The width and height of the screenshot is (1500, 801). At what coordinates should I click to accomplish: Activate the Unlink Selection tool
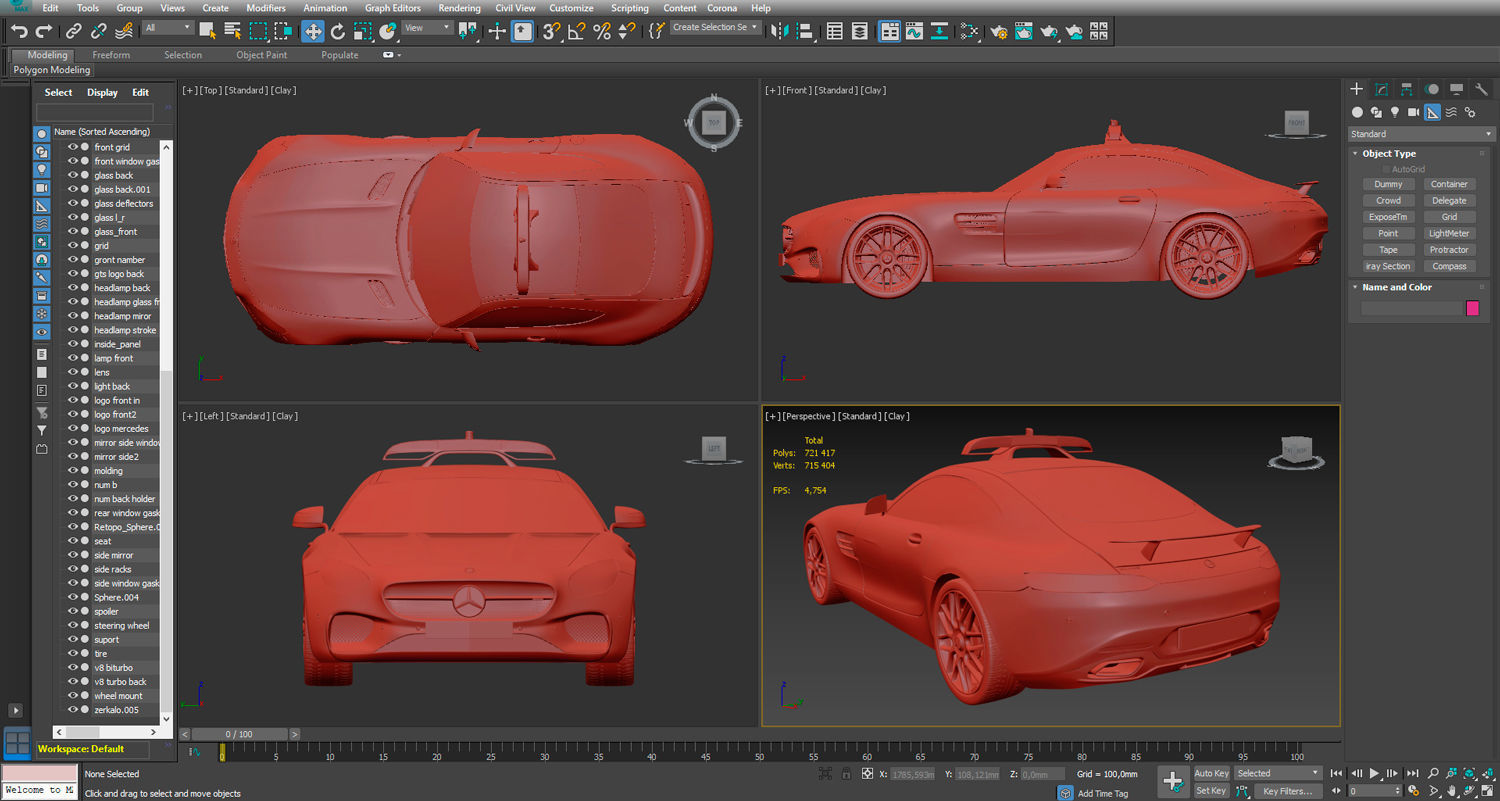point(98,31)
